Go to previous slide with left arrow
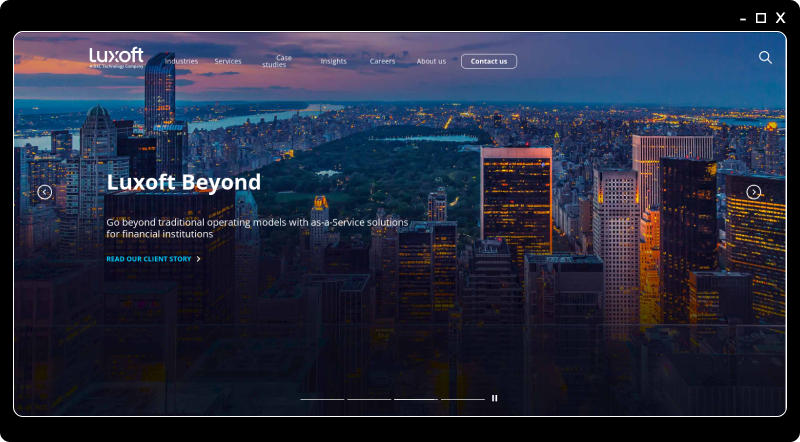The width and height of the screenshot is (800, 442). click(45, 192)
